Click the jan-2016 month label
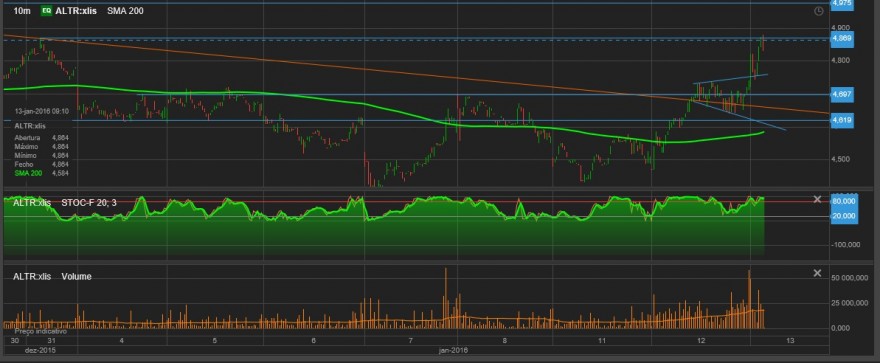The height and width of the screenshot is (363, 880). (x=453, y=350)
